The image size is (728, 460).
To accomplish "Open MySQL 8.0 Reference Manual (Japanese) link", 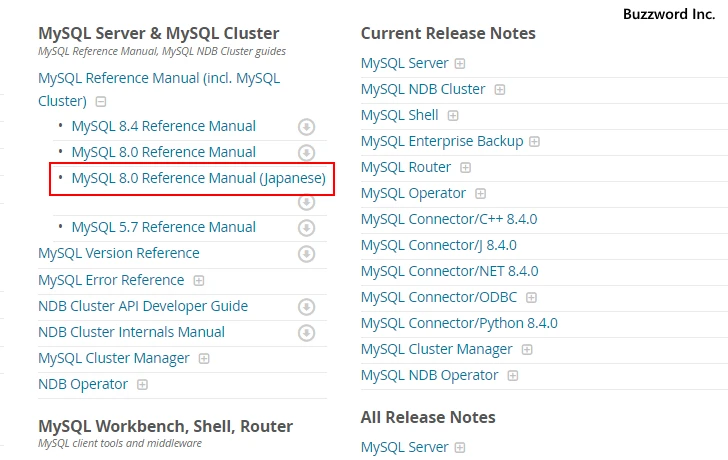I will (199, 178).
